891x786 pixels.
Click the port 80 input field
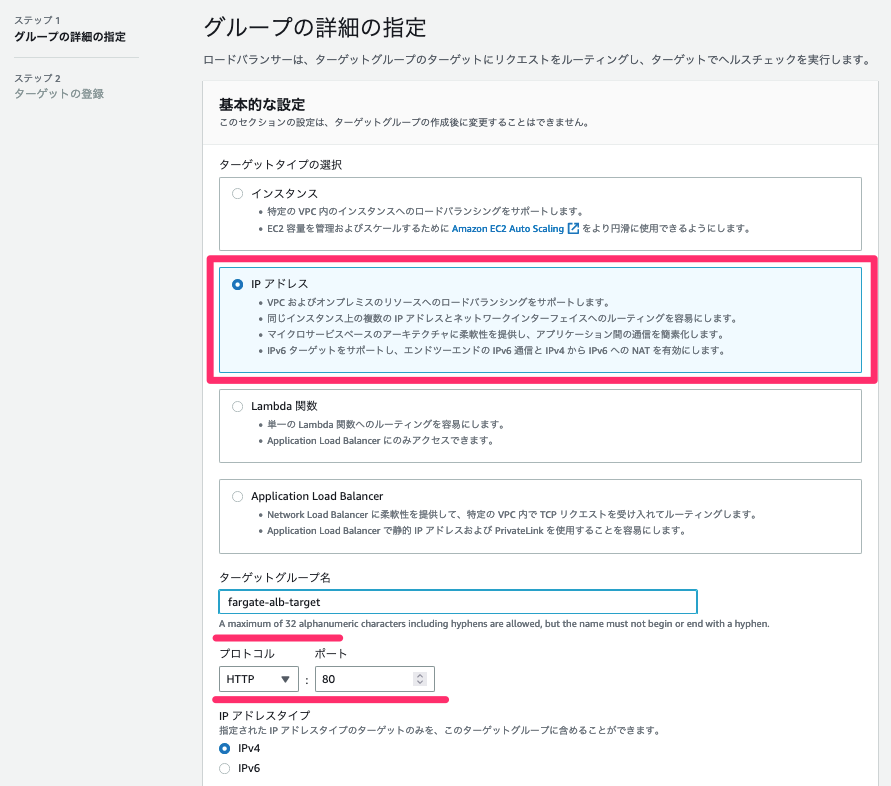[375, 679]
